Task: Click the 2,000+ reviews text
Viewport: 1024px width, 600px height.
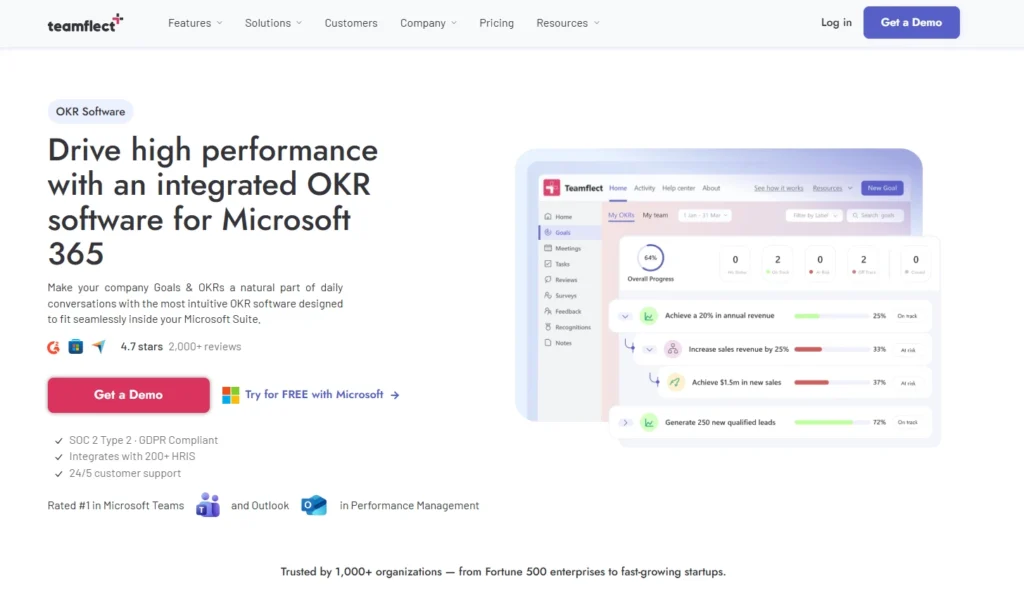Action: tap(204, 347)
